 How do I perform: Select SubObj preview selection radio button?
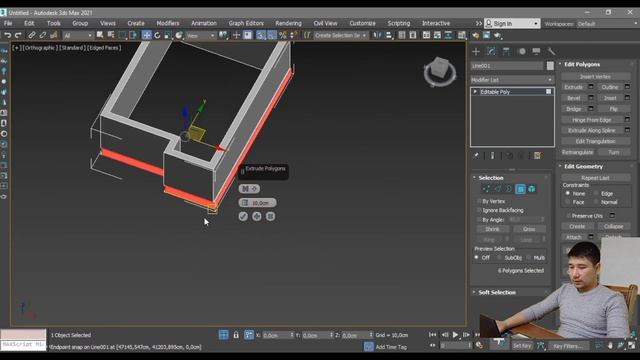(x=499, y=258)
